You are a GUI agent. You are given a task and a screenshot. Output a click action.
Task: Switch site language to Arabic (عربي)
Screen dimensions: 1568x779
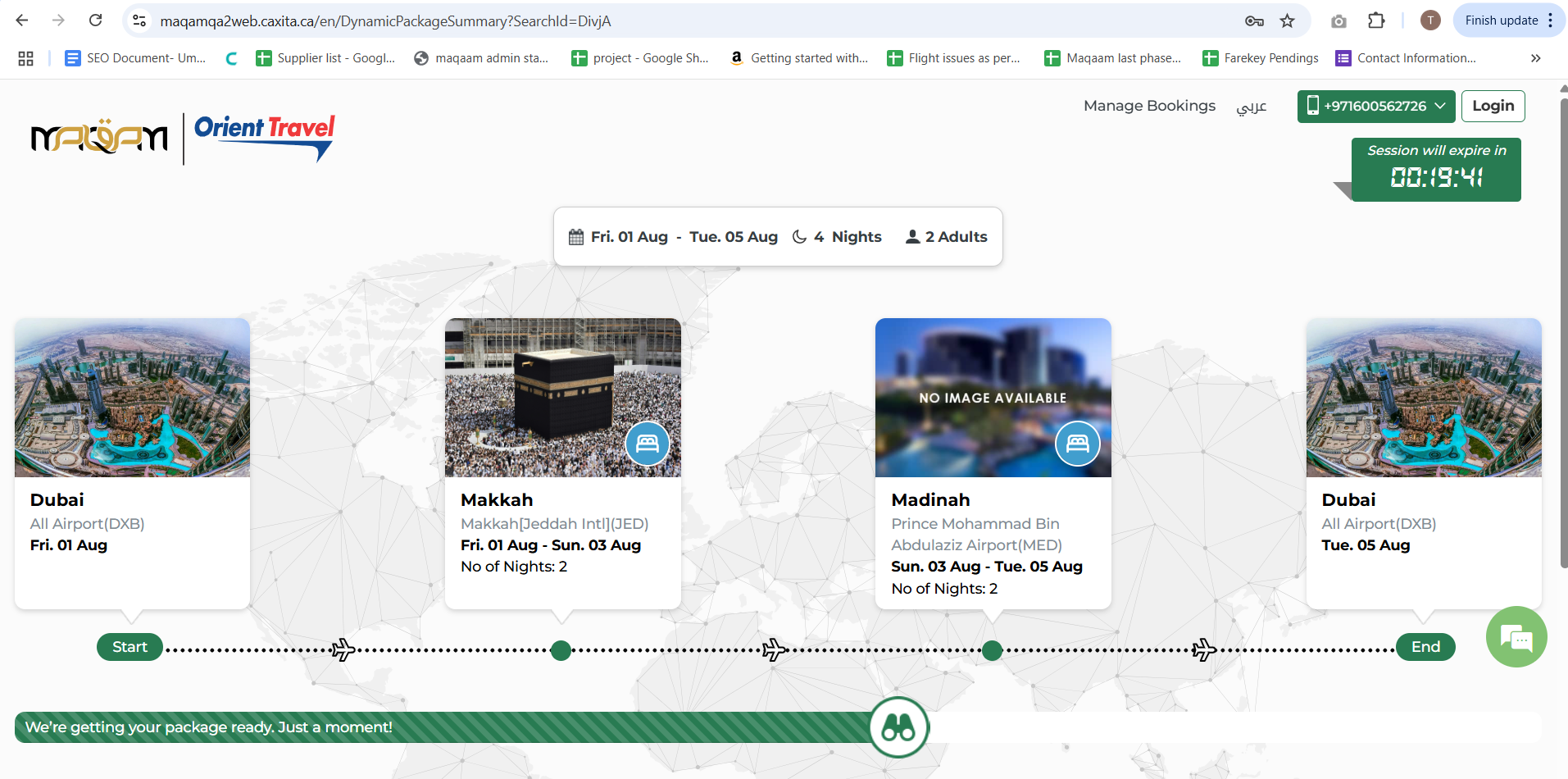tap(1251, 107)
